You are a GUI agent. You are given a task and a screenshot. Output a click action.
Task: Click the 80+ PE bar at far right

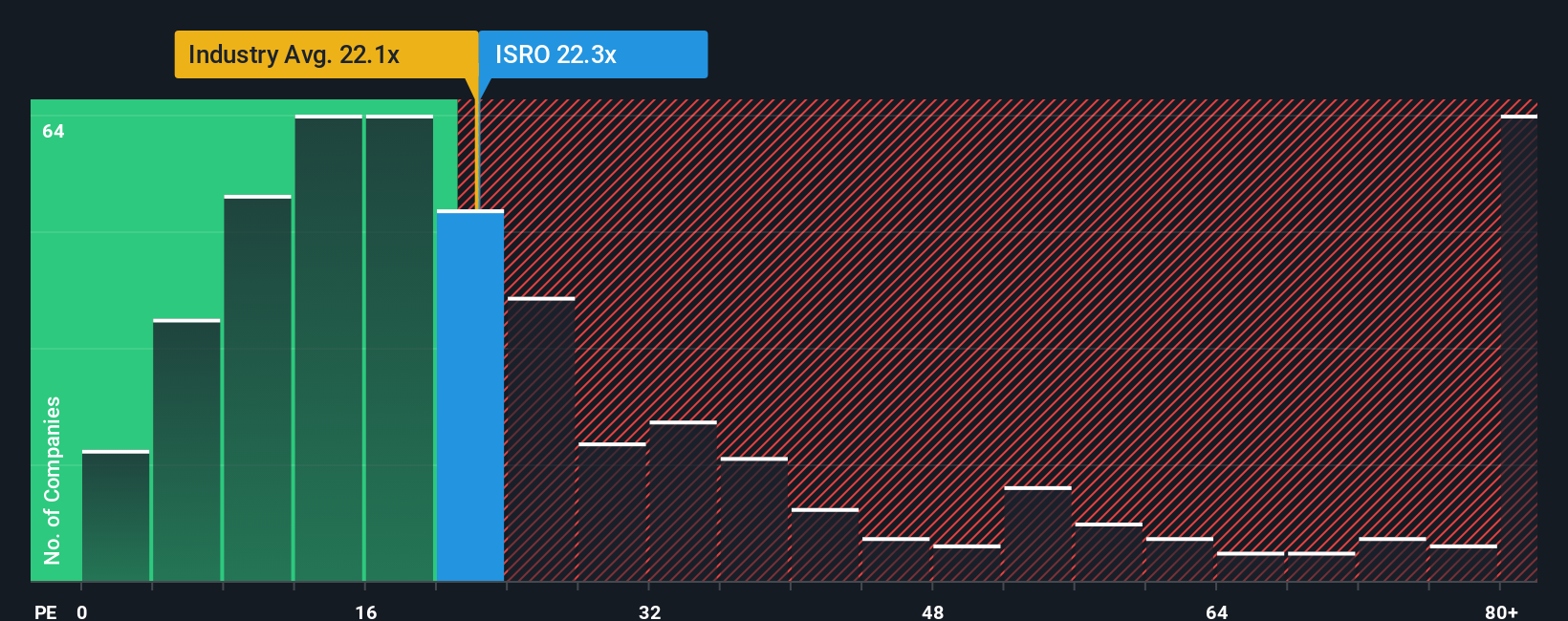pyautogui.click(x=1519, y=348)
